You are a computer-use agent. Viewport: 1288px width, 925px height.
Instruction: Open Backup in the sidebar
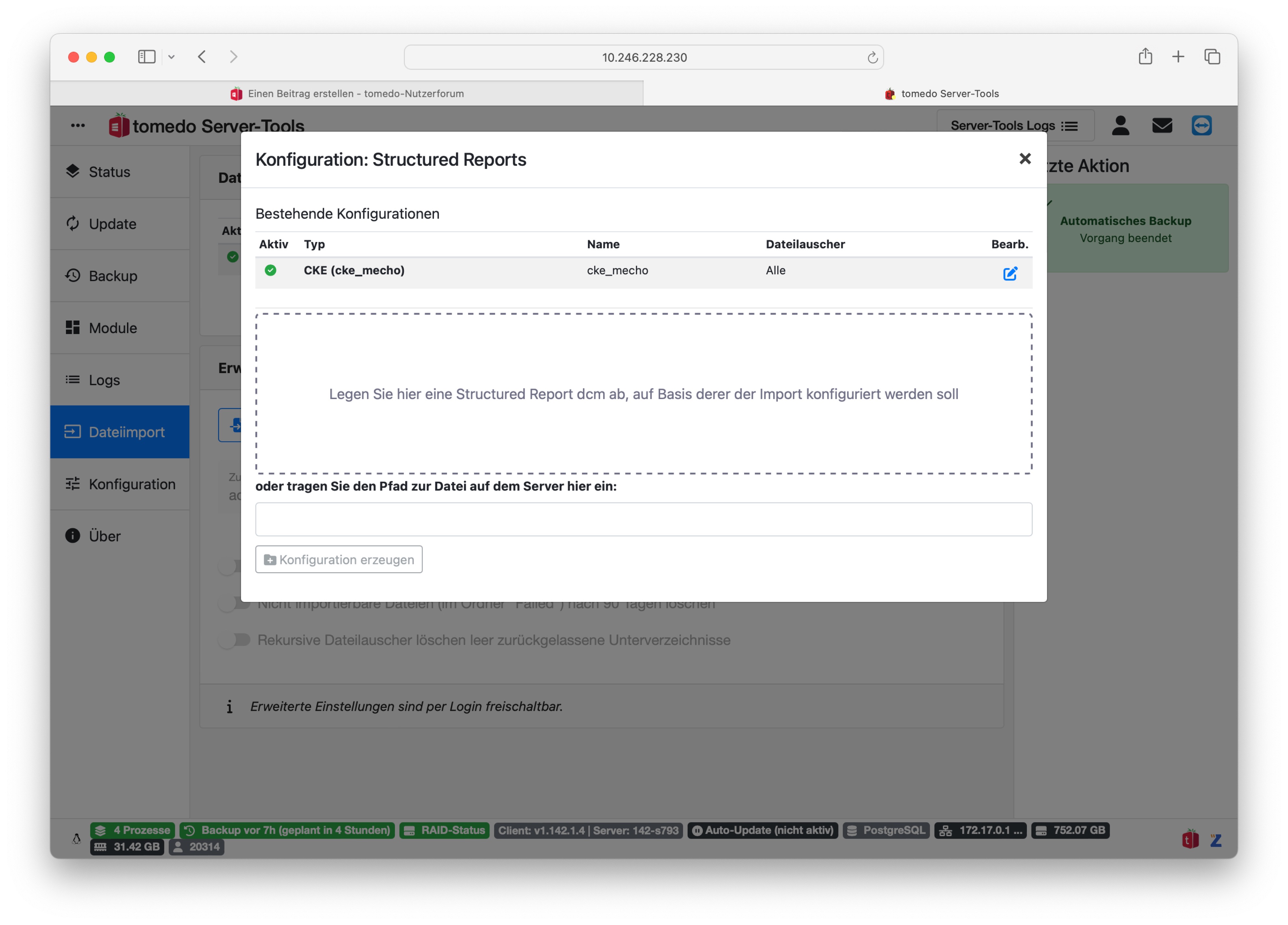[x=120, y=275]
